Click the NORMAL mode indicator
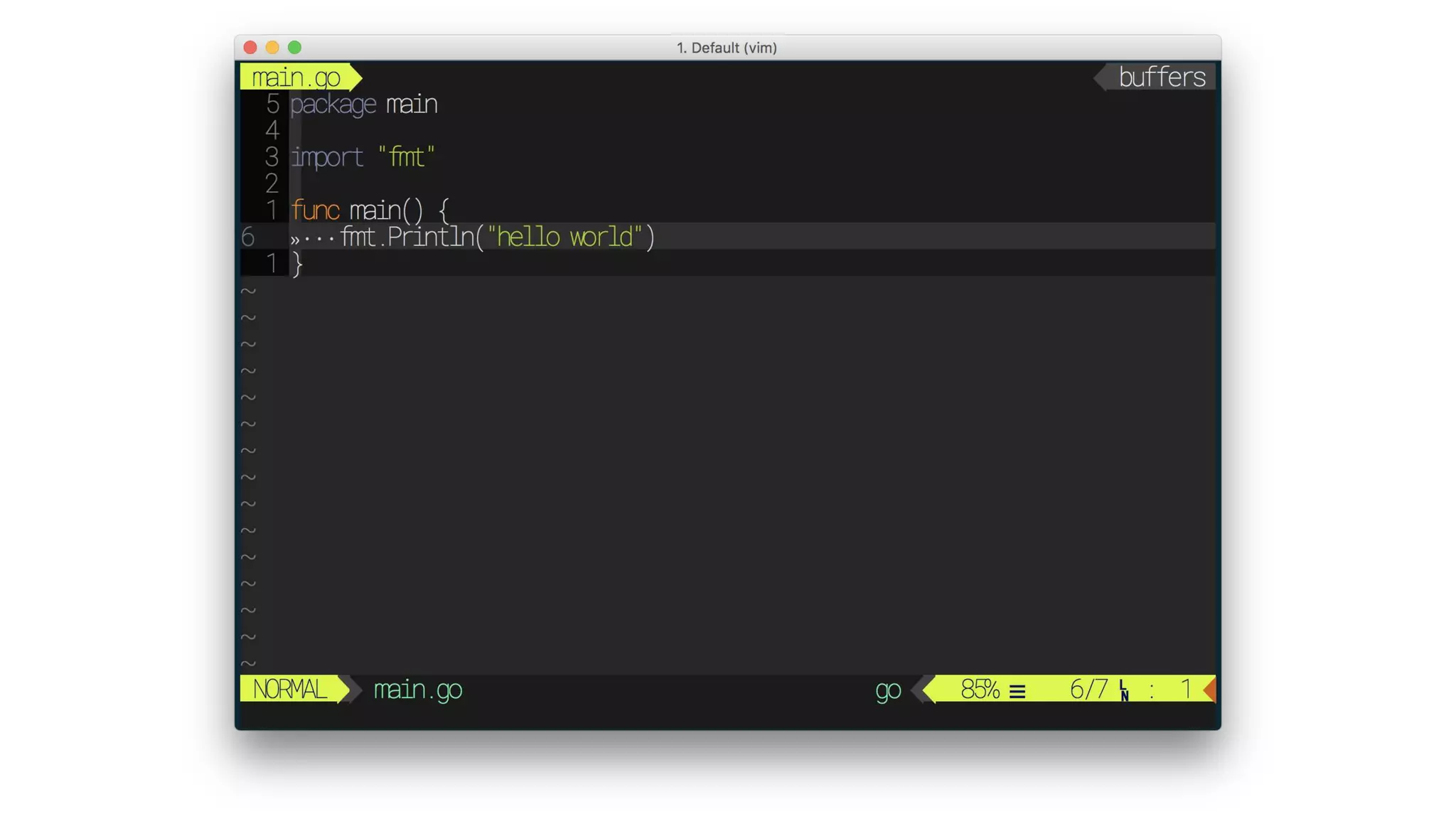The width and height of the screenshot is (1456, 819). coord(290,689)
